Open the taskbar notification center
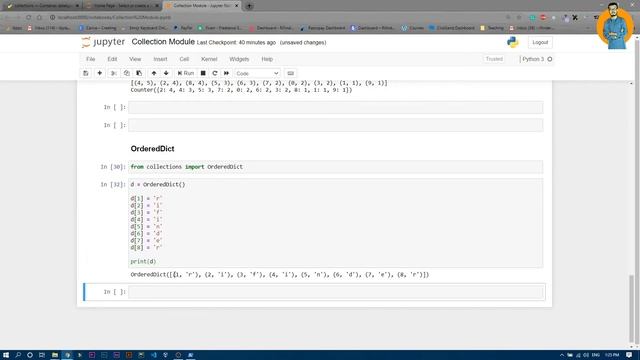The height and width of the screenshot is (360, 640). click(x=629, y=355)
